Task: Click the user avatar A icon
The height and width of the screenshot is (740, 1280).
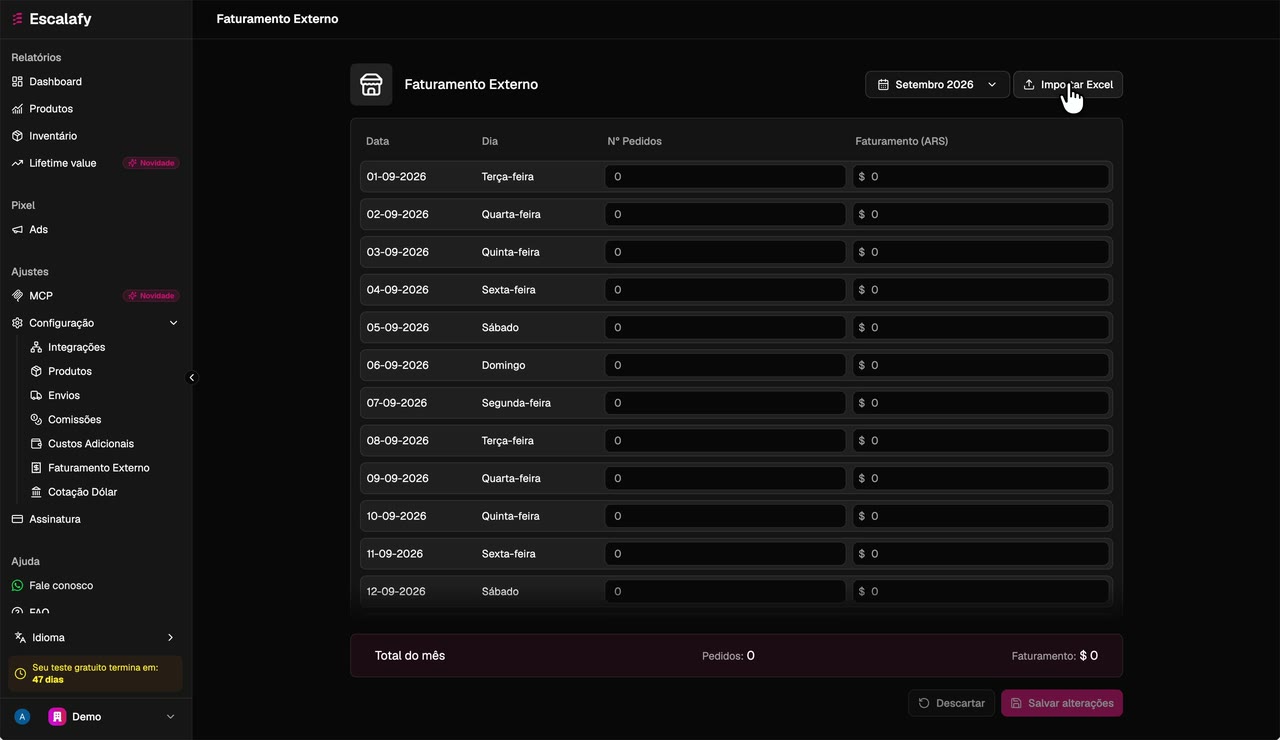Action: pos(22,717)
